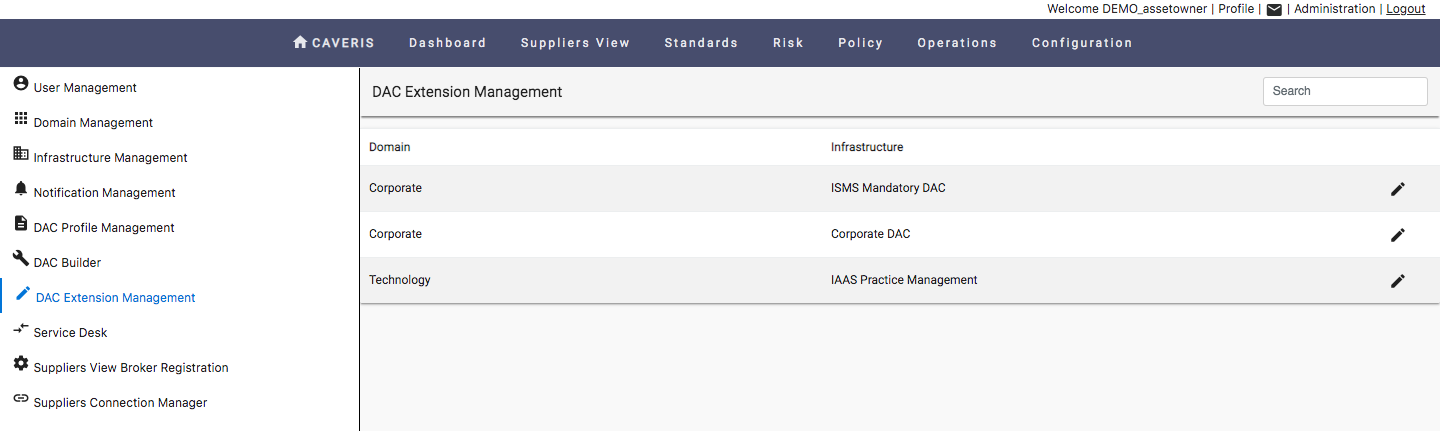Image resolution: width=1440 pixels, height=431 pixels.
Task: Select Suppliers Connection Manager
Action: tap(120, 403)
